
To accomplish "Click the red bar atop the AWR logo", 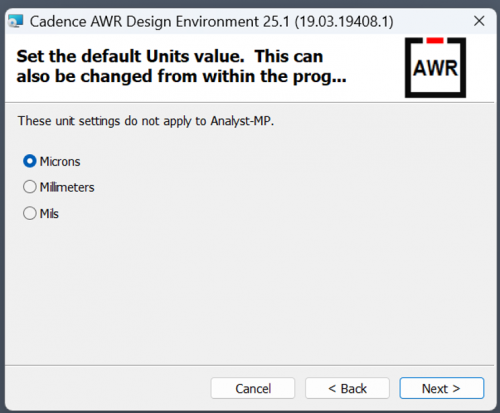I will click(x=435, y=40).
